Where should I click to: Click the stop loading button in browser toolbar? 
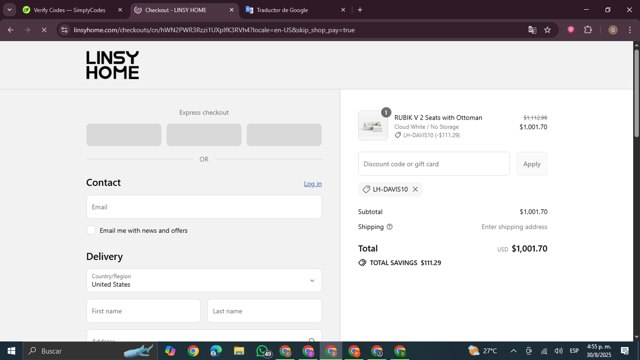click(44, 30)
